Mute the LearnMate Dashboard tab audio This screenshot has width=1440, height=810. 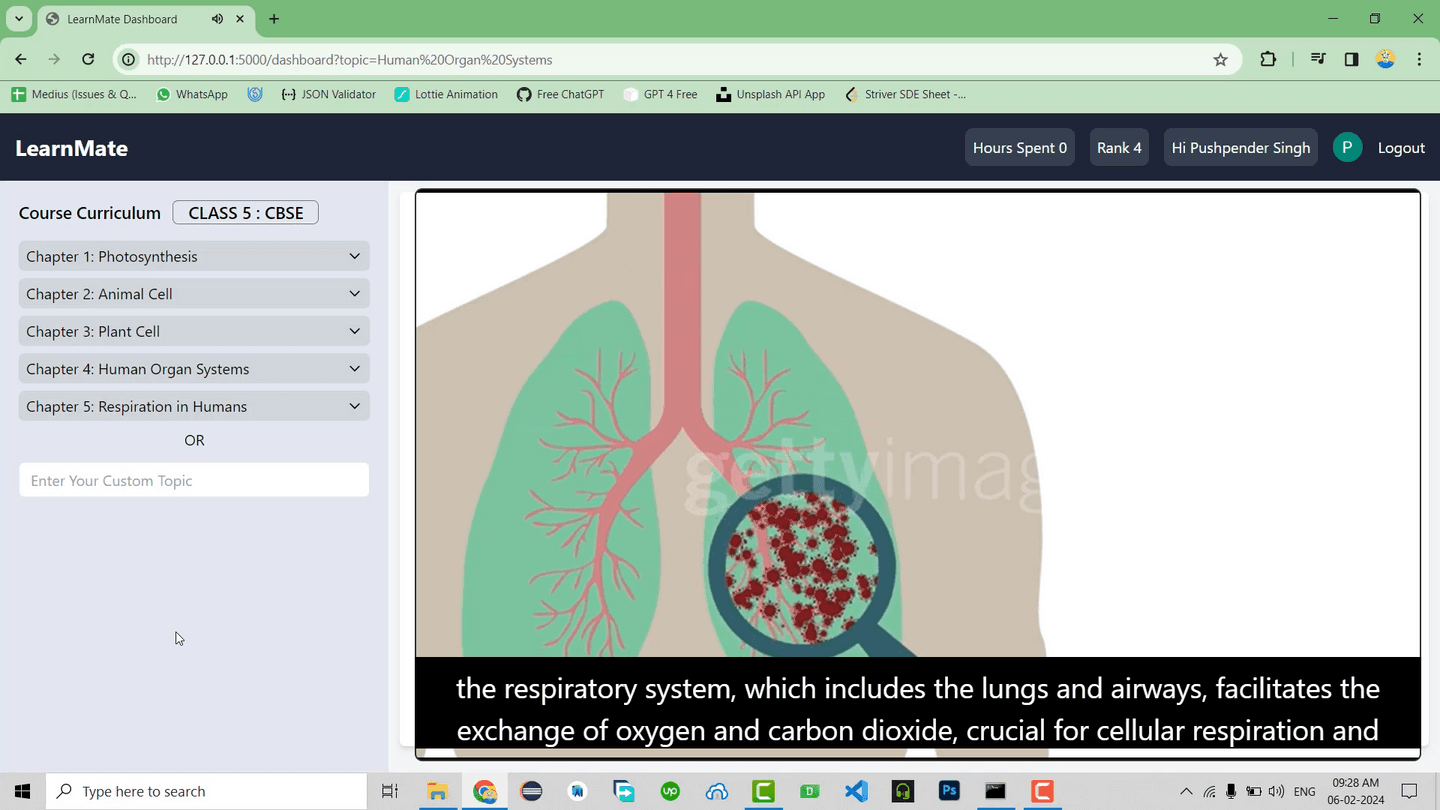(217, 19)
